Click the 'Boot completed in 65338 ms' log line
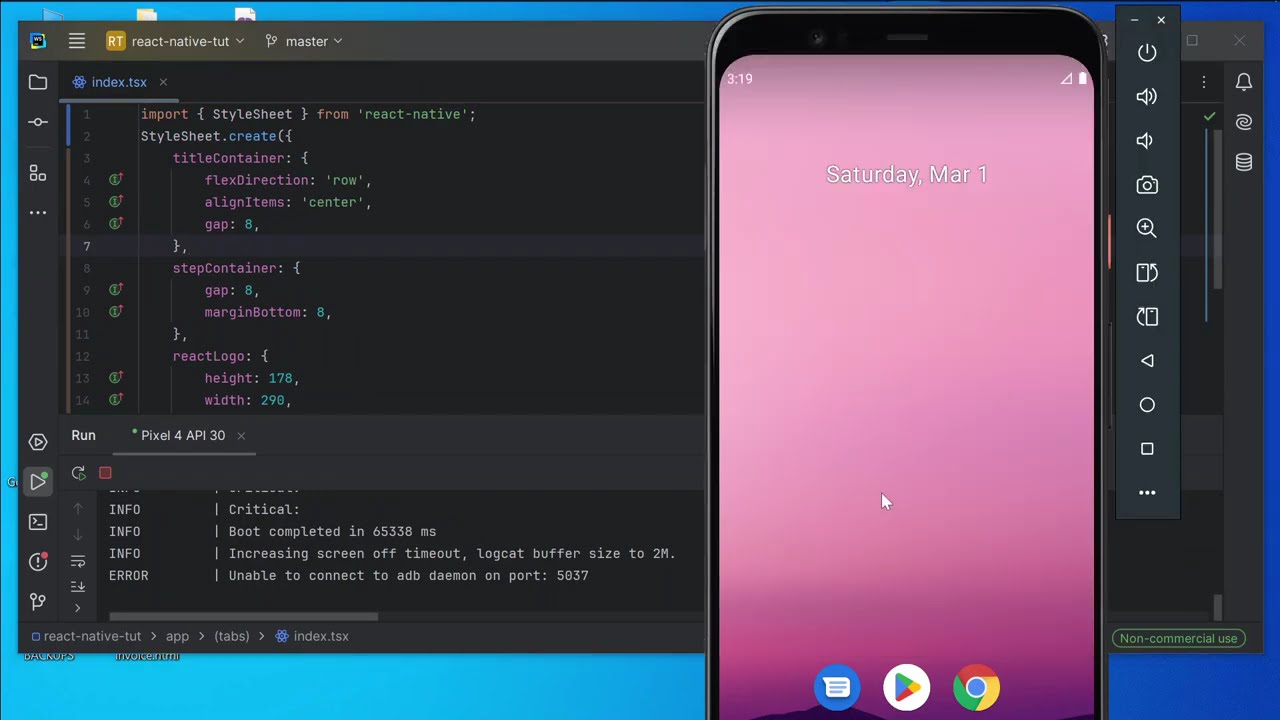This screenshot has width=1280, height=720. click(332, 531)
